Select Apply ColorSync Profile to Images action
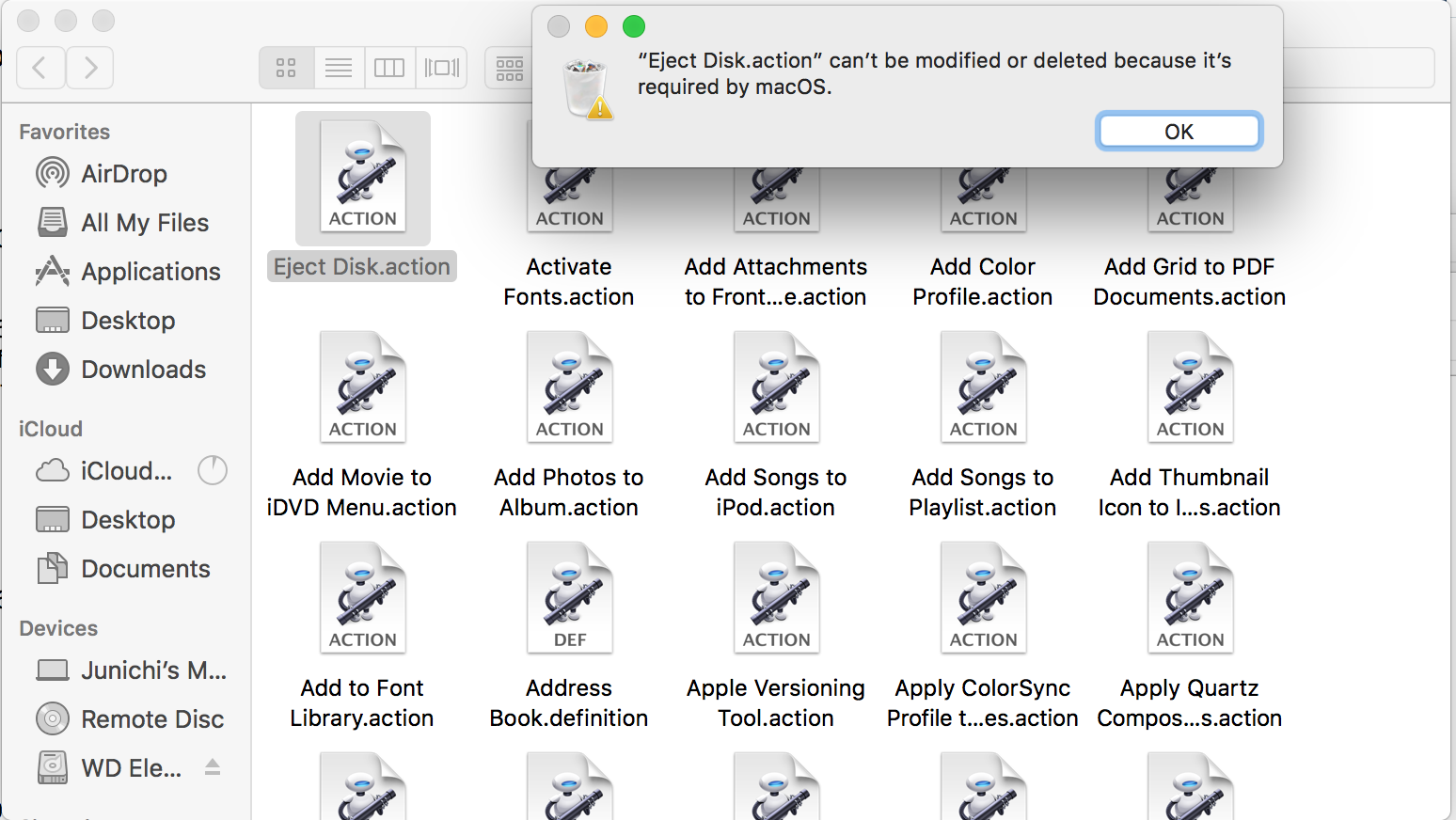1456x820 pixels. 984,597
